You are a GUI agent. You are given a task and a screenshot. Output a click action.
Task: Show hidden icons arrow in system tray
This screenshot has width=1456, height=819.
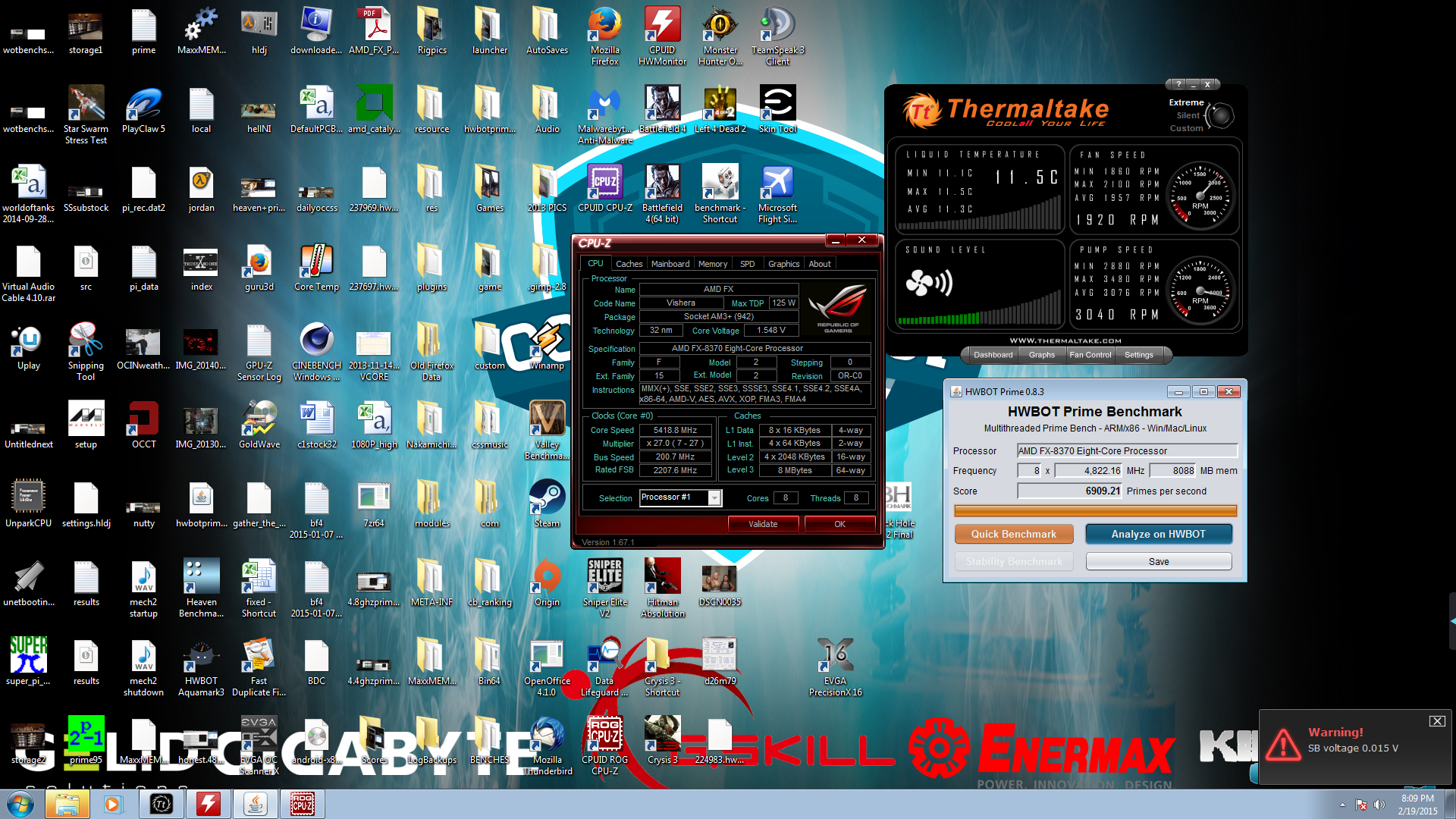1342,805
